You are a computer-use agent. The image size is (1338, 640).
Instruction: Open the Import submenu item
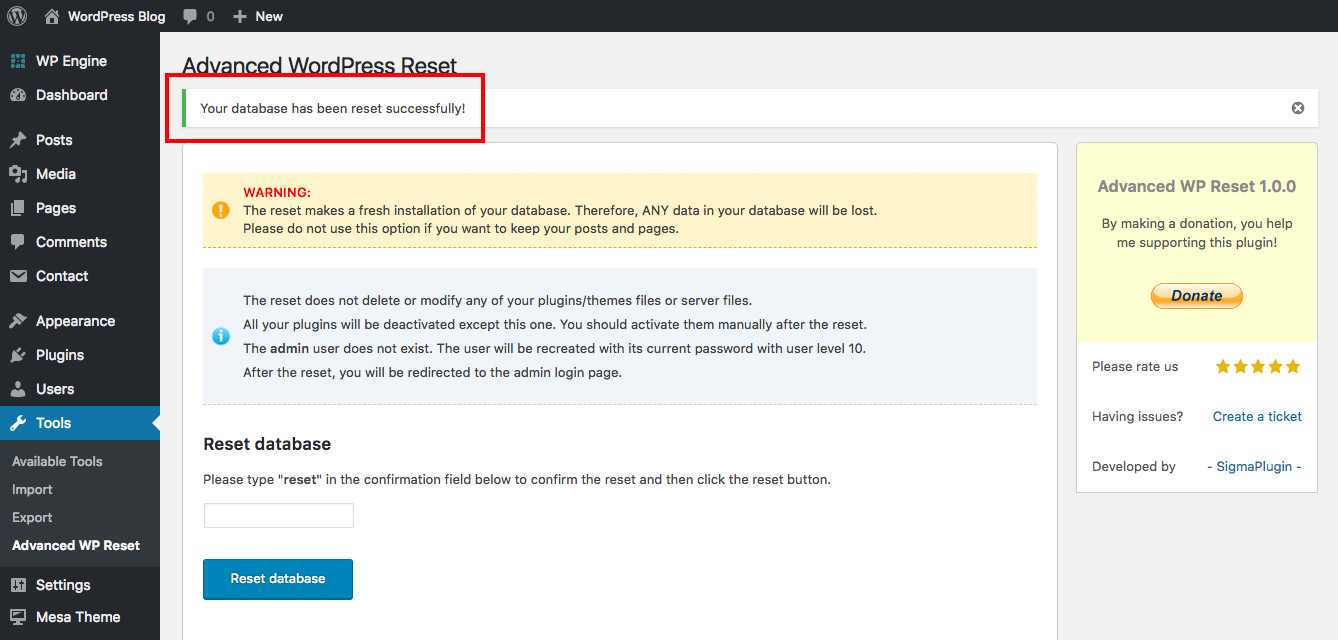(32, 489)
